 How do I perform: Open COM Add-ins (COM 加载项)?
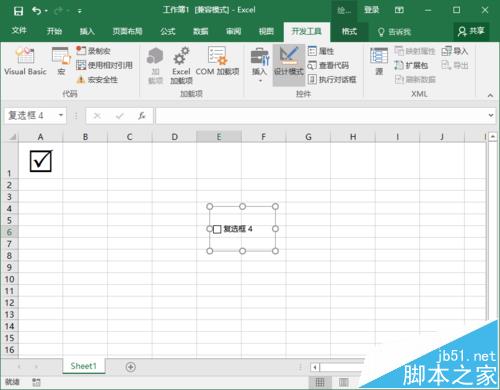(217, 61)
